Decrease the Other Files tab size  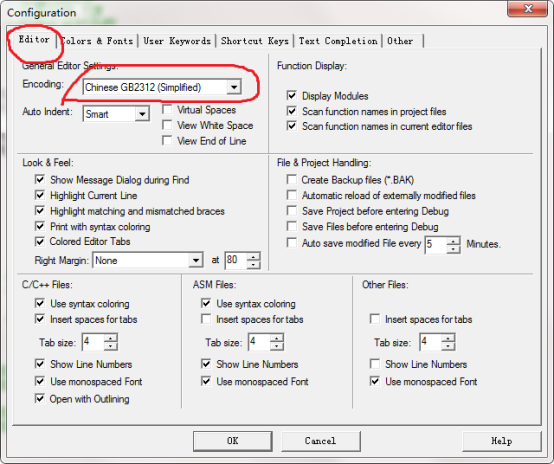448,346
